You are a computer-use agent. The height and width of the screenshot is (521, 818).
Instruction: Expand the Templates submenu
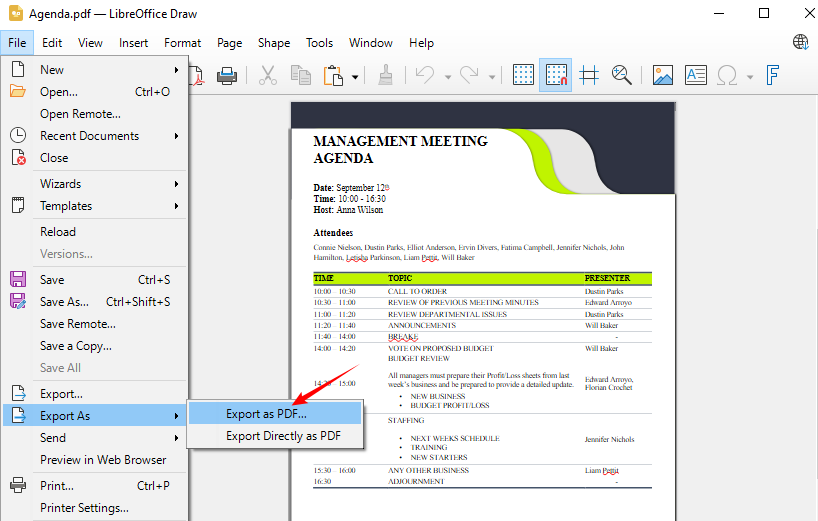click(94, 205)
